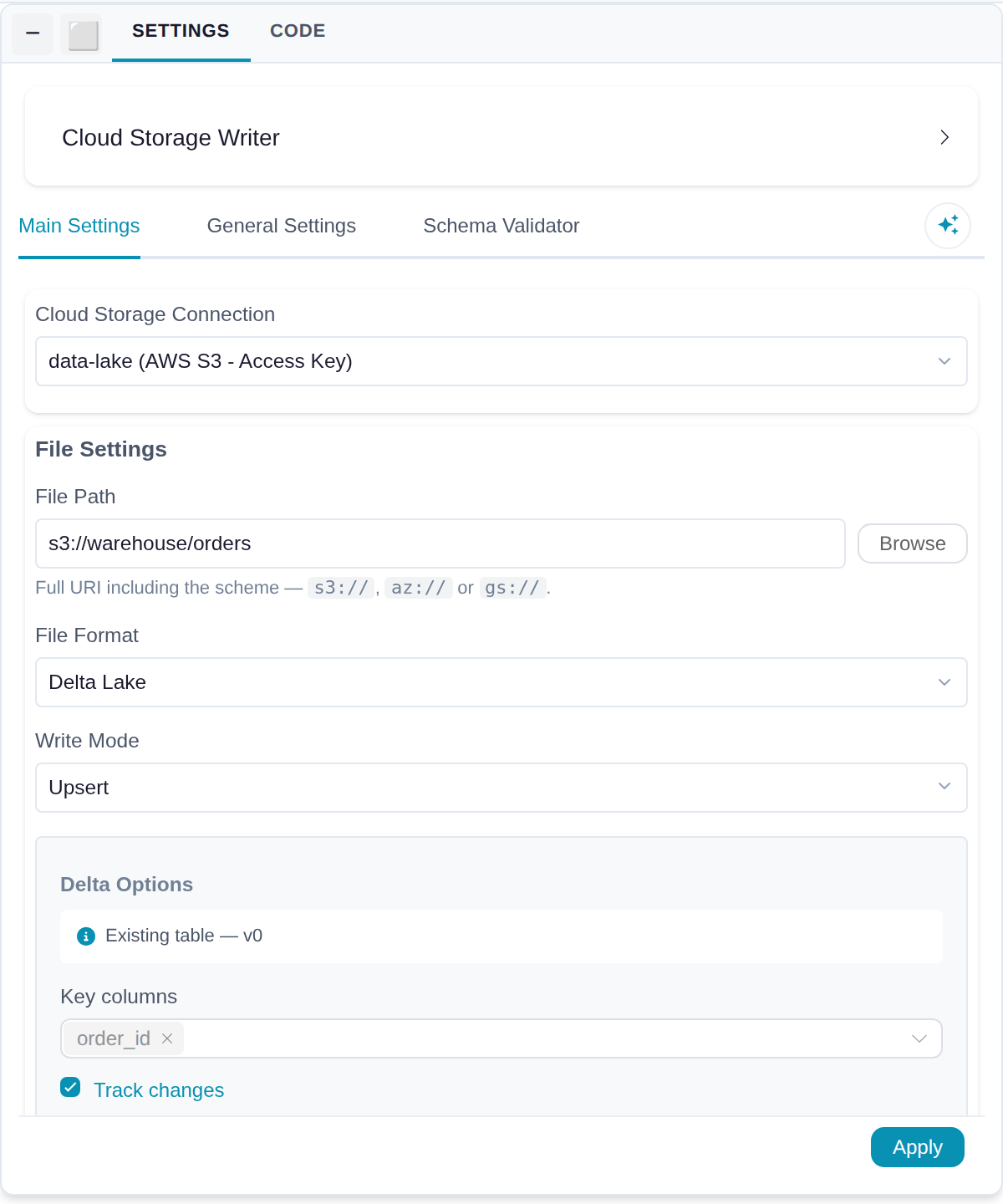The image size is (1003, 1204).
Task: Click the File Path input field
Action: (x=440, y=543)
